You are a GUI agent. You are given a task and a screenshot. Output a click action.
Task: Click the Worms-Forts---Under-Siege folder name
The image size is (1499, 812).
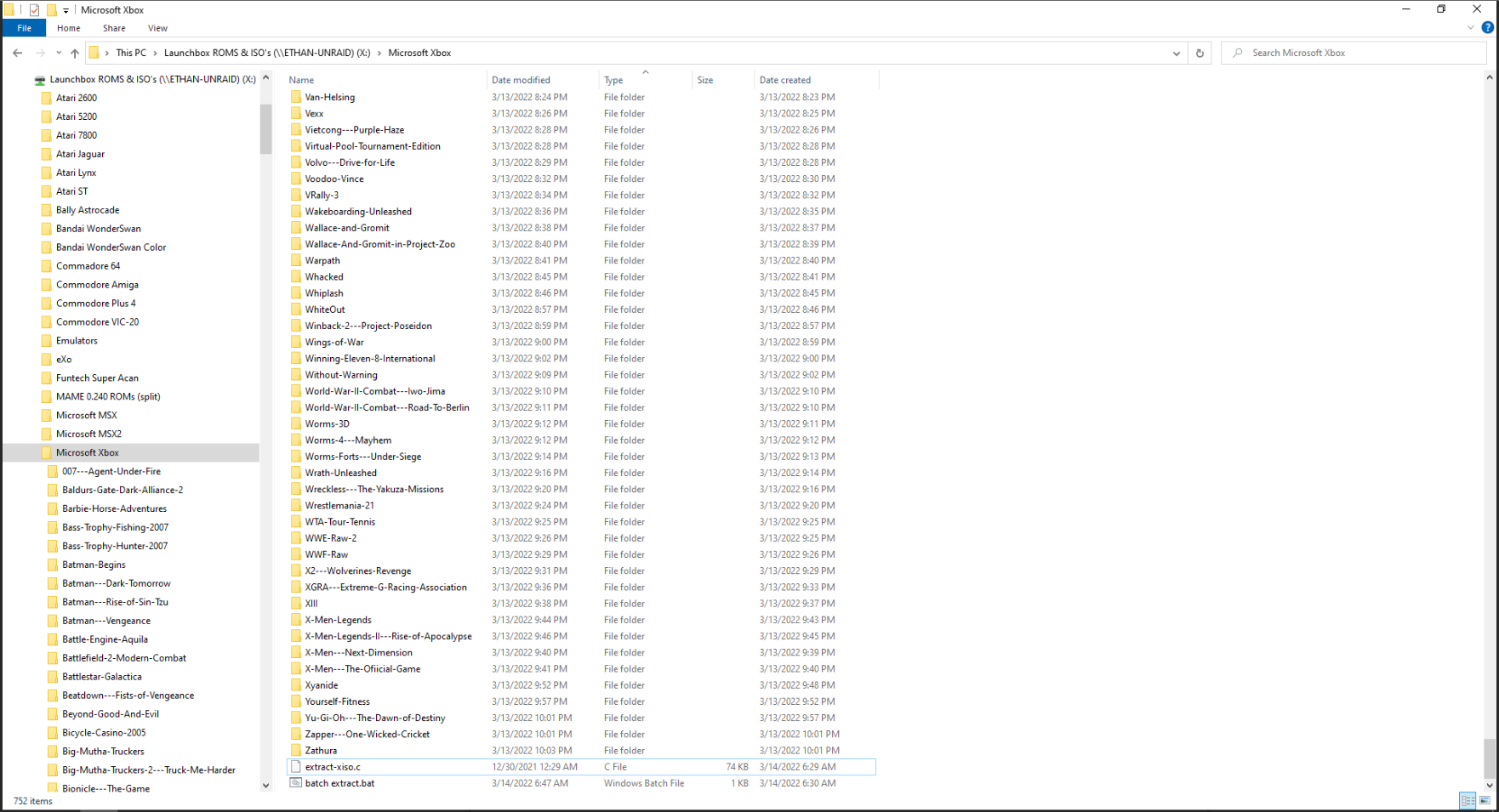(363, 457)
